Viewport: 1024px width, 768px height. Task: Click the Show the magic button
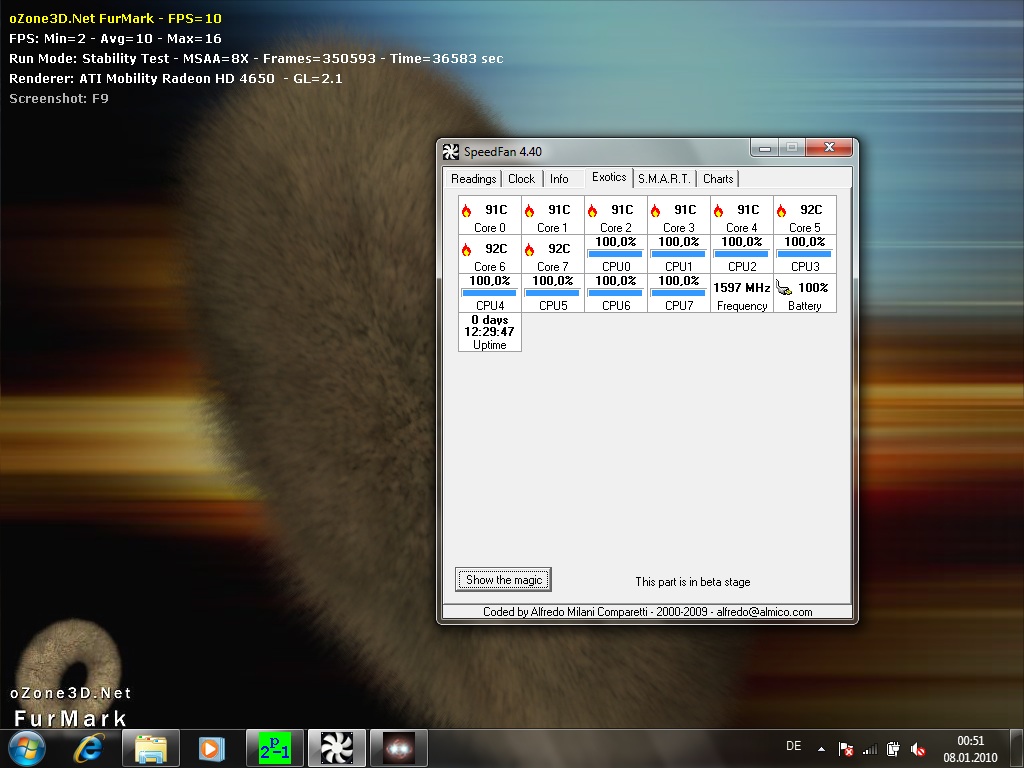[504, 580]
